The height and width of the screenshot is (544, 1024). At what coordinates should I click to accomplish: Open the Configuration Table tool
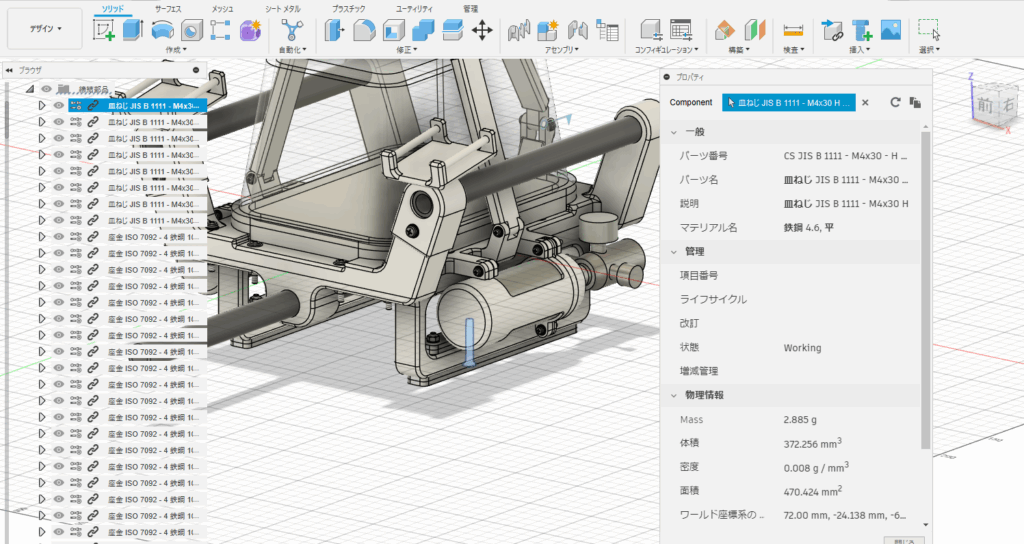pos(681,30)
